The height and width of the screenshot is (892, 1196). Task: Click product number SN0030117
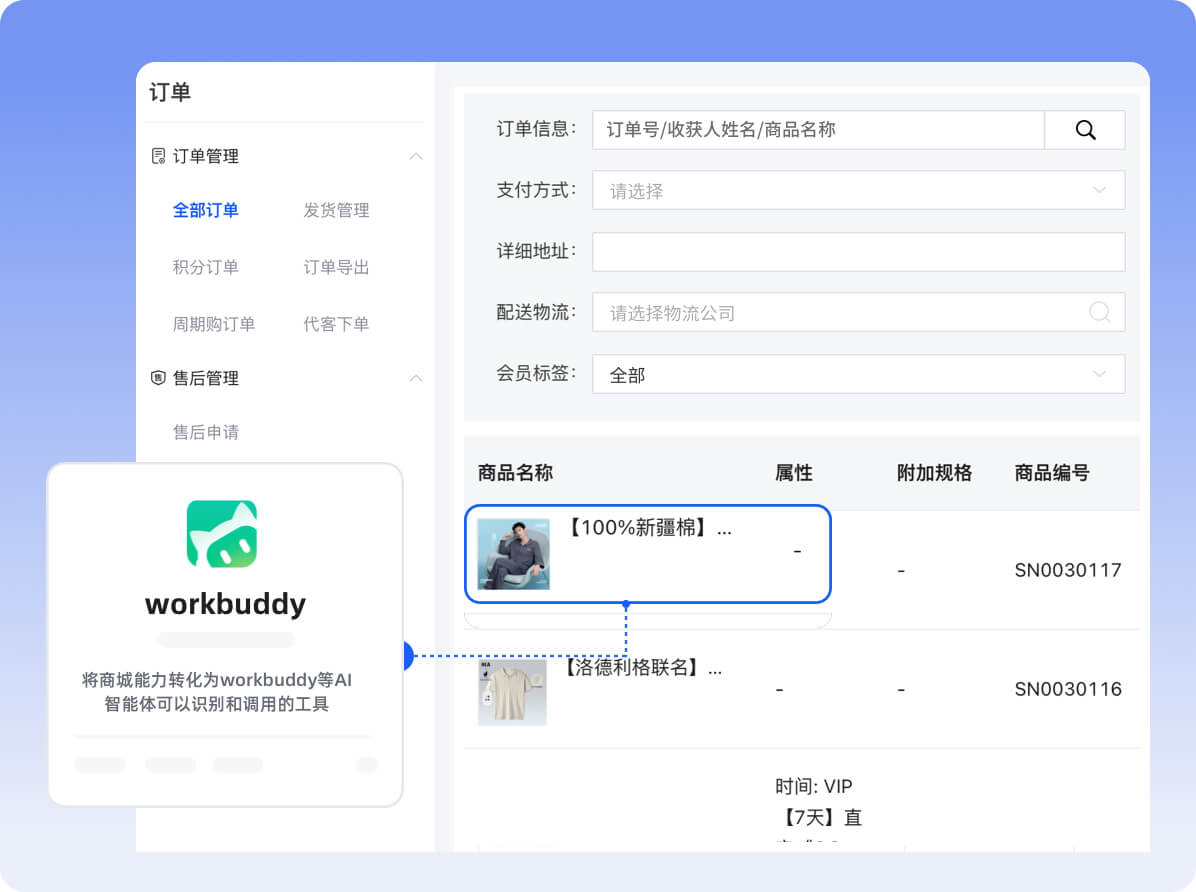[1068, 570]
